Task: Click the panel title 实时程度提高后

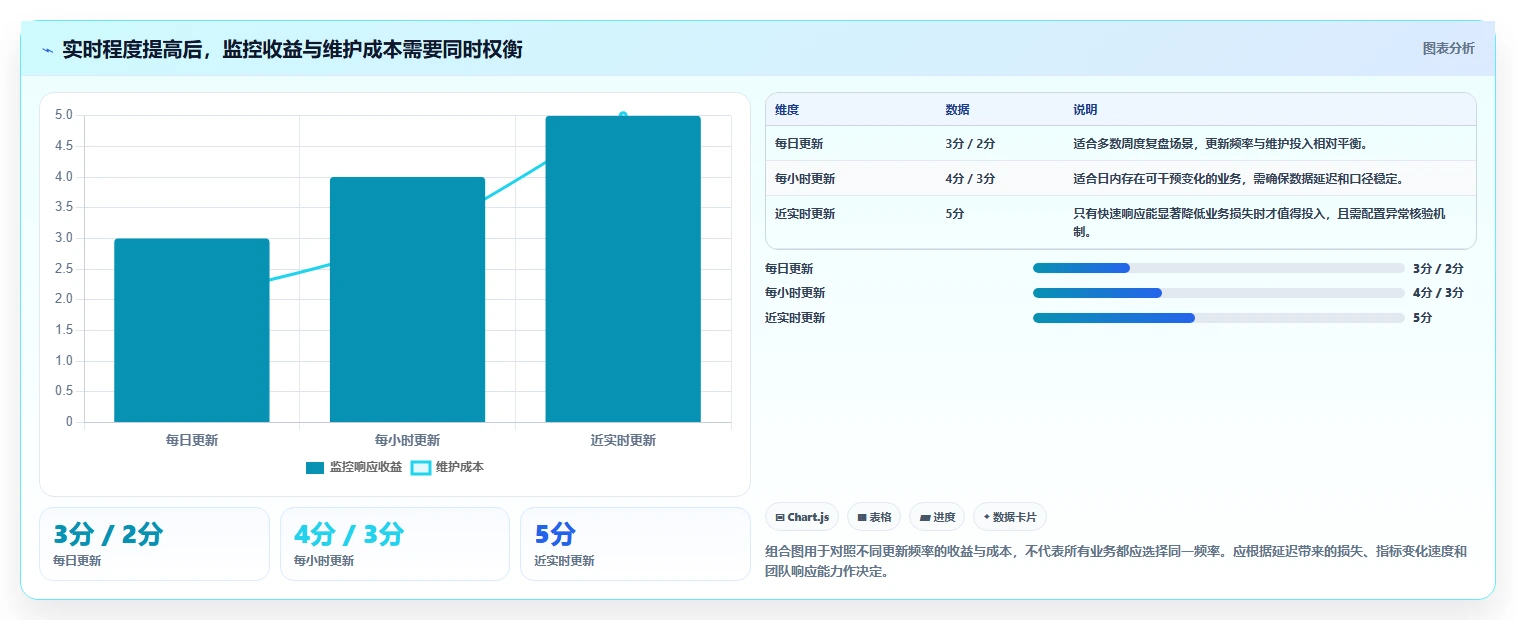Action: tap(292, 50)
